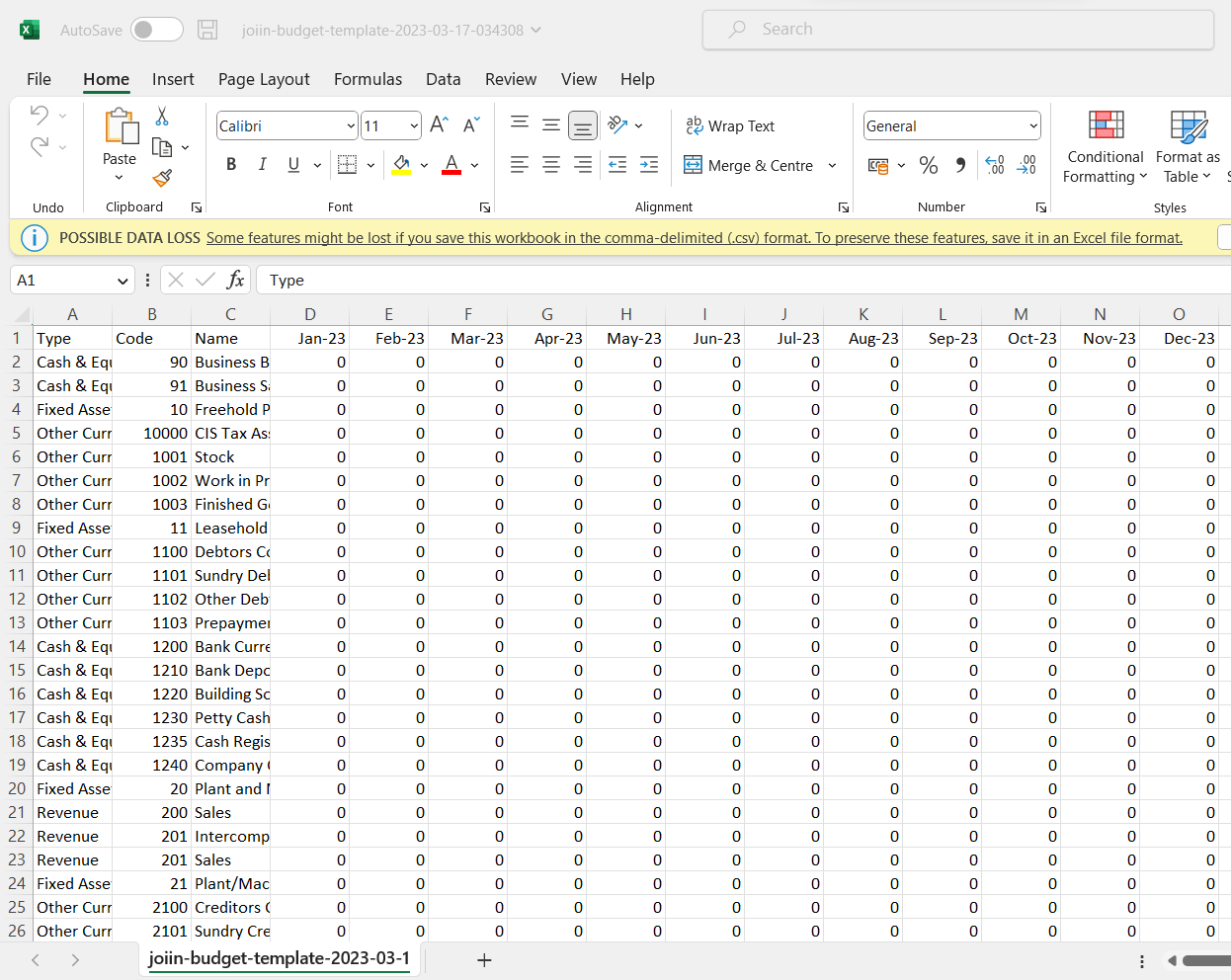Open the font size dropdown

click(x=414, y=126)
